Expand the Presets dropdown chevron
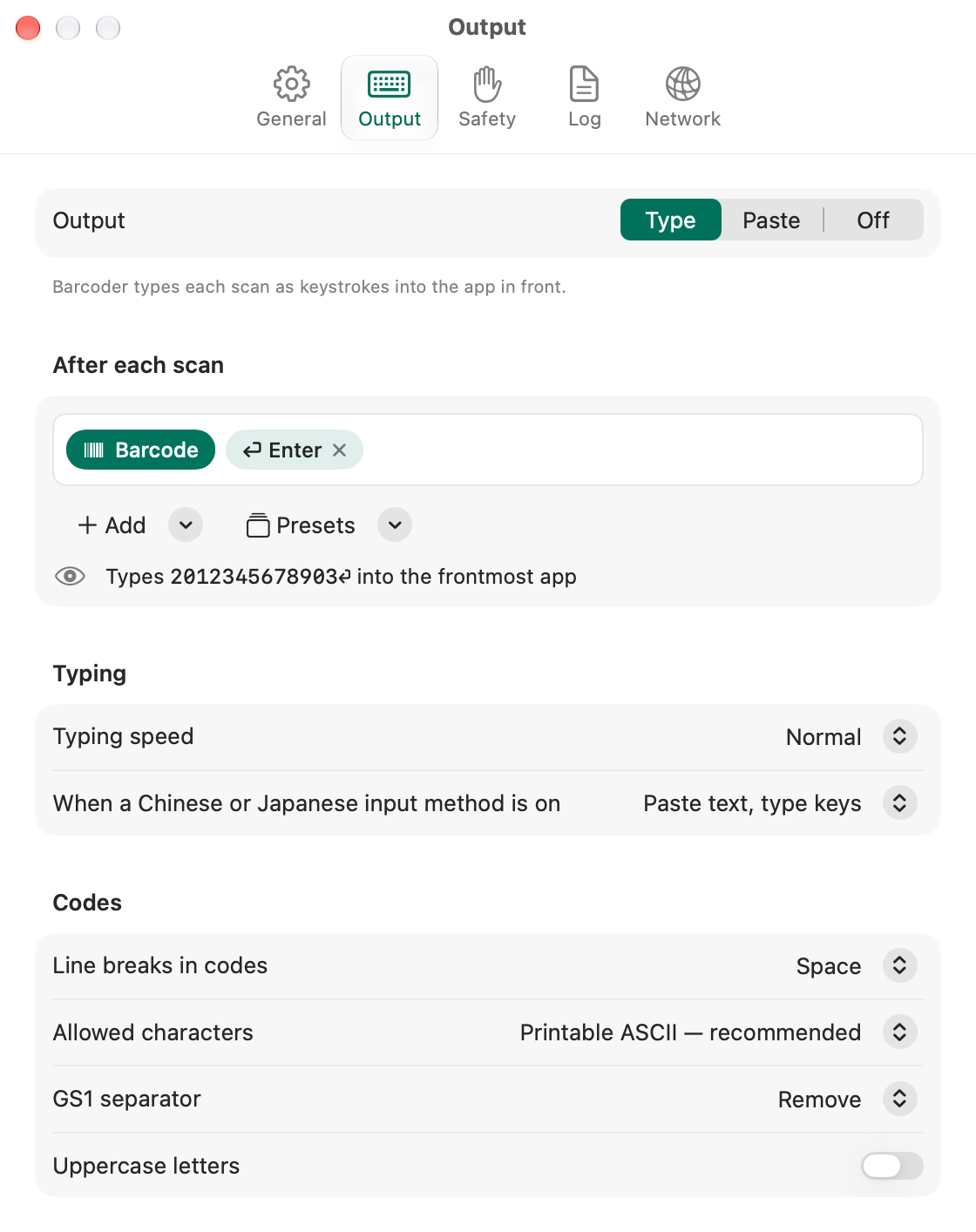This screenshot has height=1232, width=976. coord(395,525)
